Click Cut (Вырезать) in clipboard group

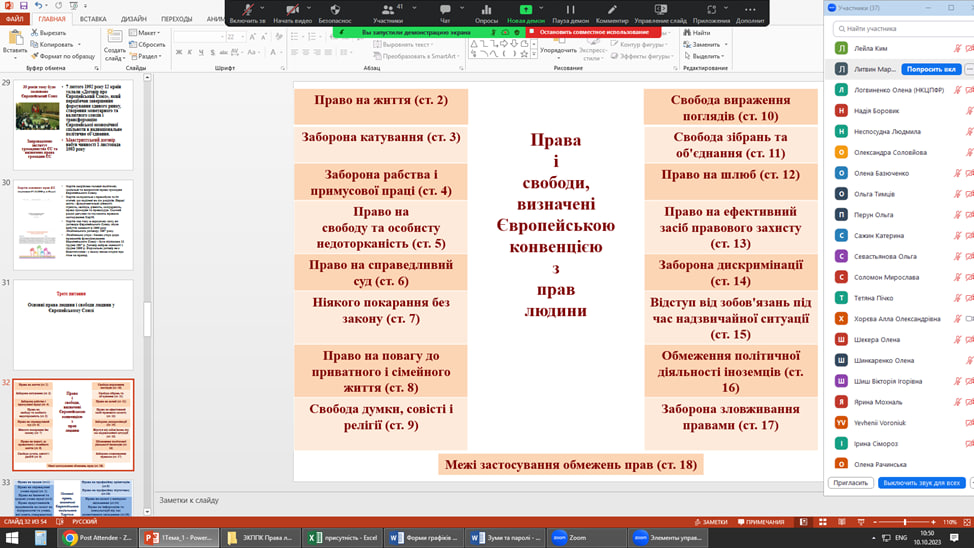[x=48, y=32]
